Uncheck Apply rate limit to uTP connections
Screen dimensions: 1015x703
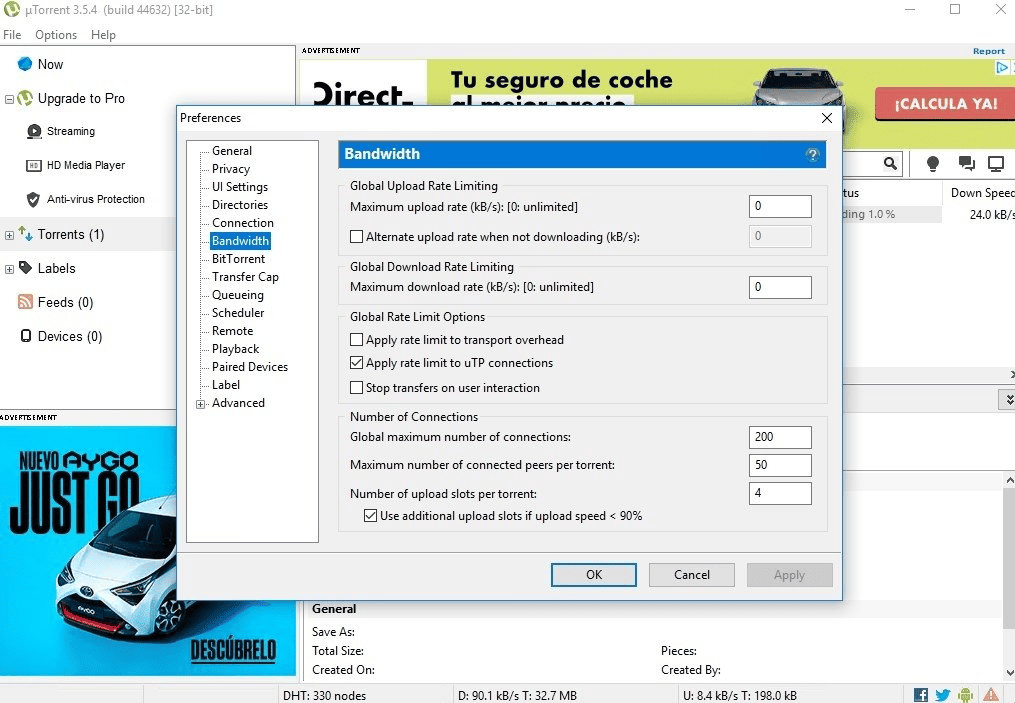coord(356,363)
